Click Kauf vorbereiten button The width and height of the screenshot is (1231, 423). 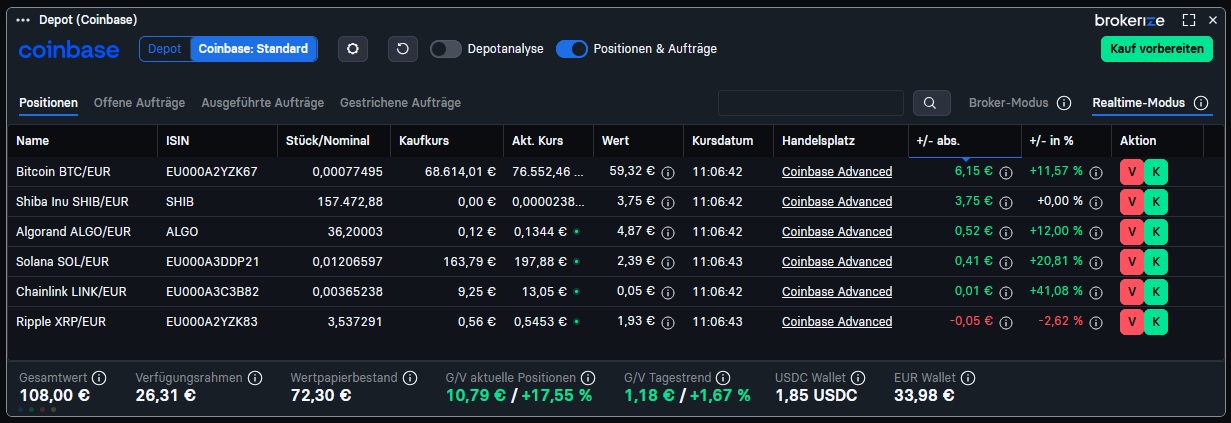pyautogui.click(x=1157, y=49)
